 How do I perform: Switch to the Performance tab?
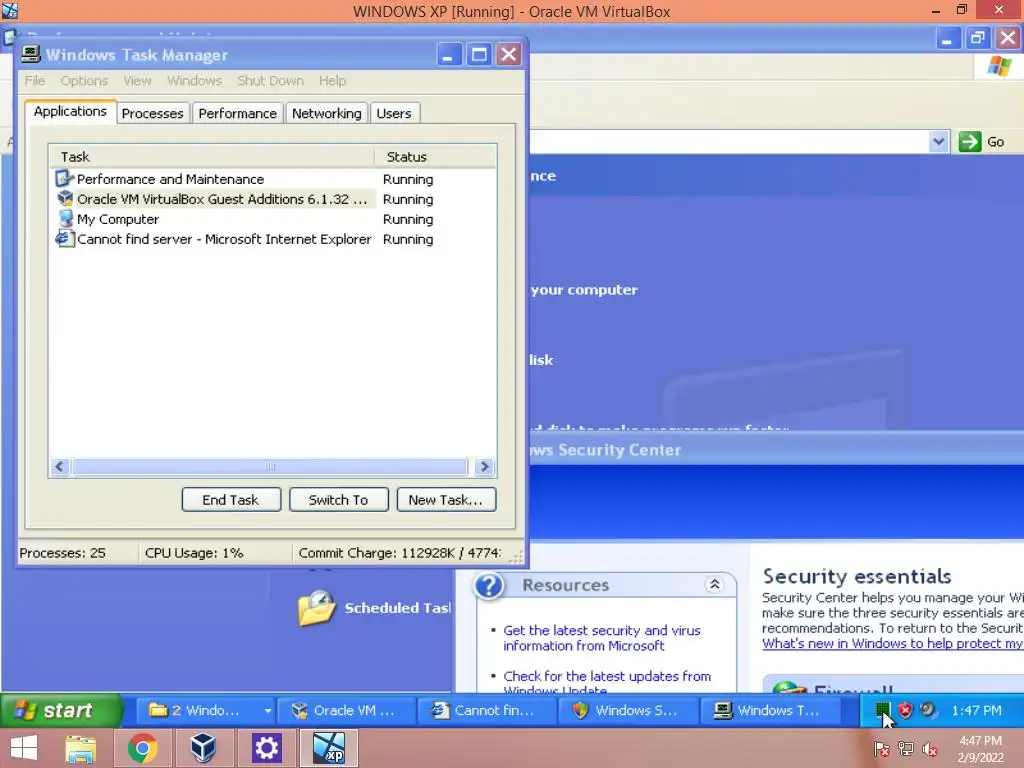click(238, 113)
